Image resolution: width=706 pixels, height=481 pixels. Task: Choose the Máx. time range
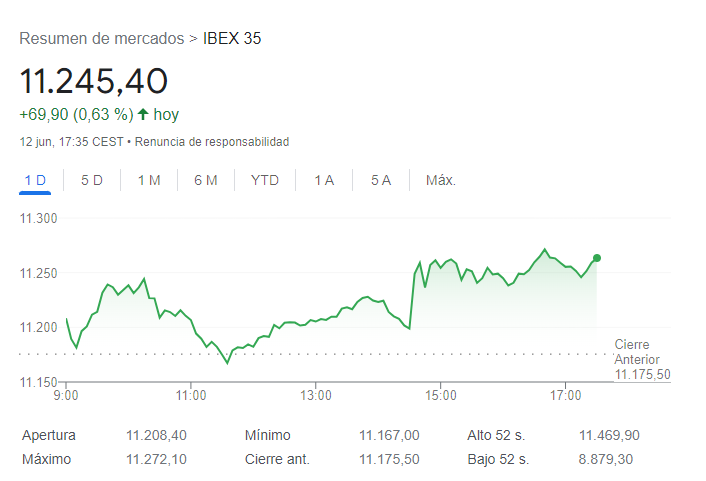[441, 181]
